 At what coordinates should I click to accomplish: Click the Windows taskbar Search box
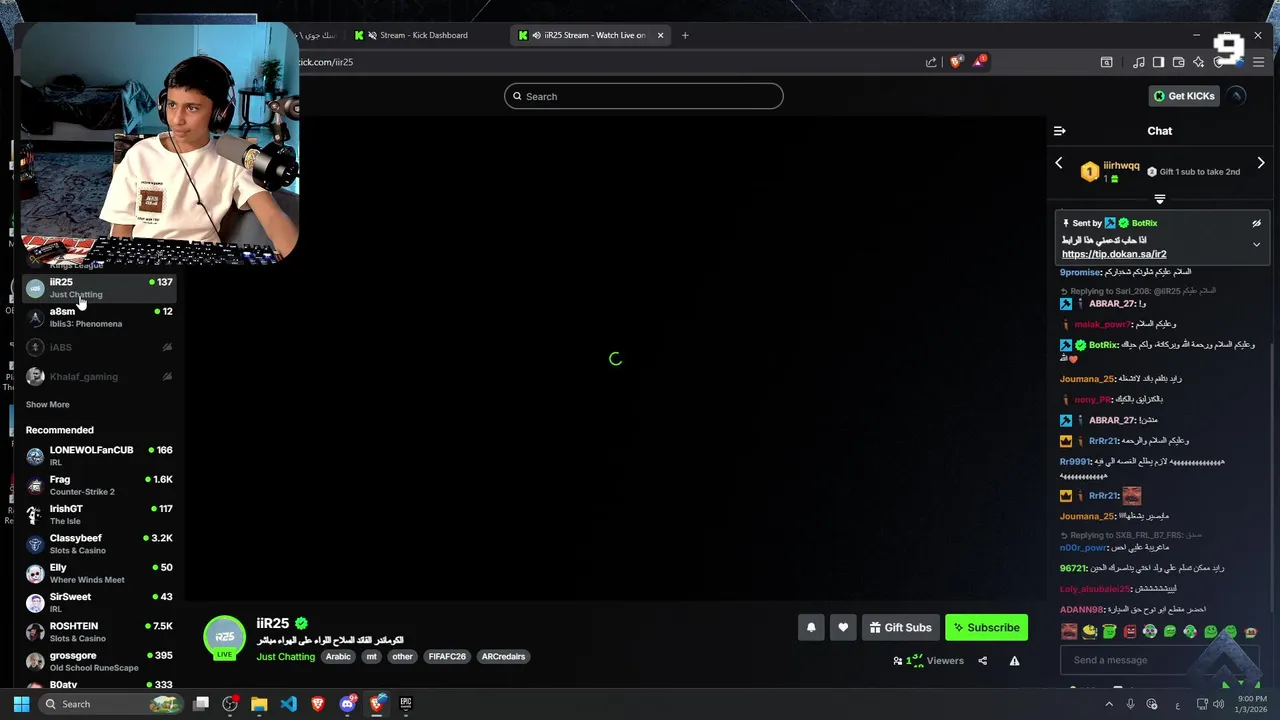click(110, 704)
